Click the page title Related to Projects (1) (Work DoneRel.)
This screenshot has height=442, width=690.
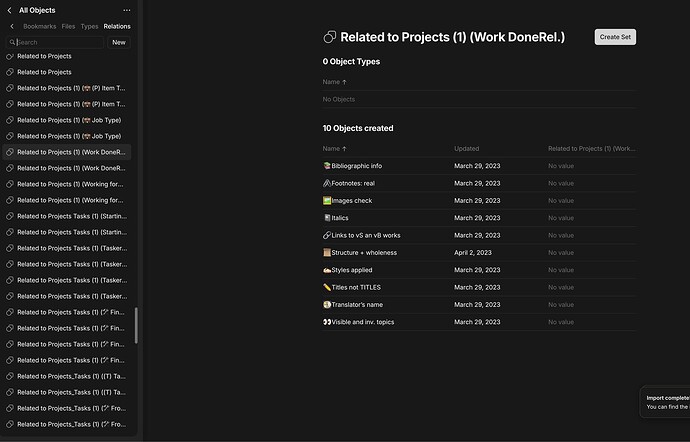point(452,37)
